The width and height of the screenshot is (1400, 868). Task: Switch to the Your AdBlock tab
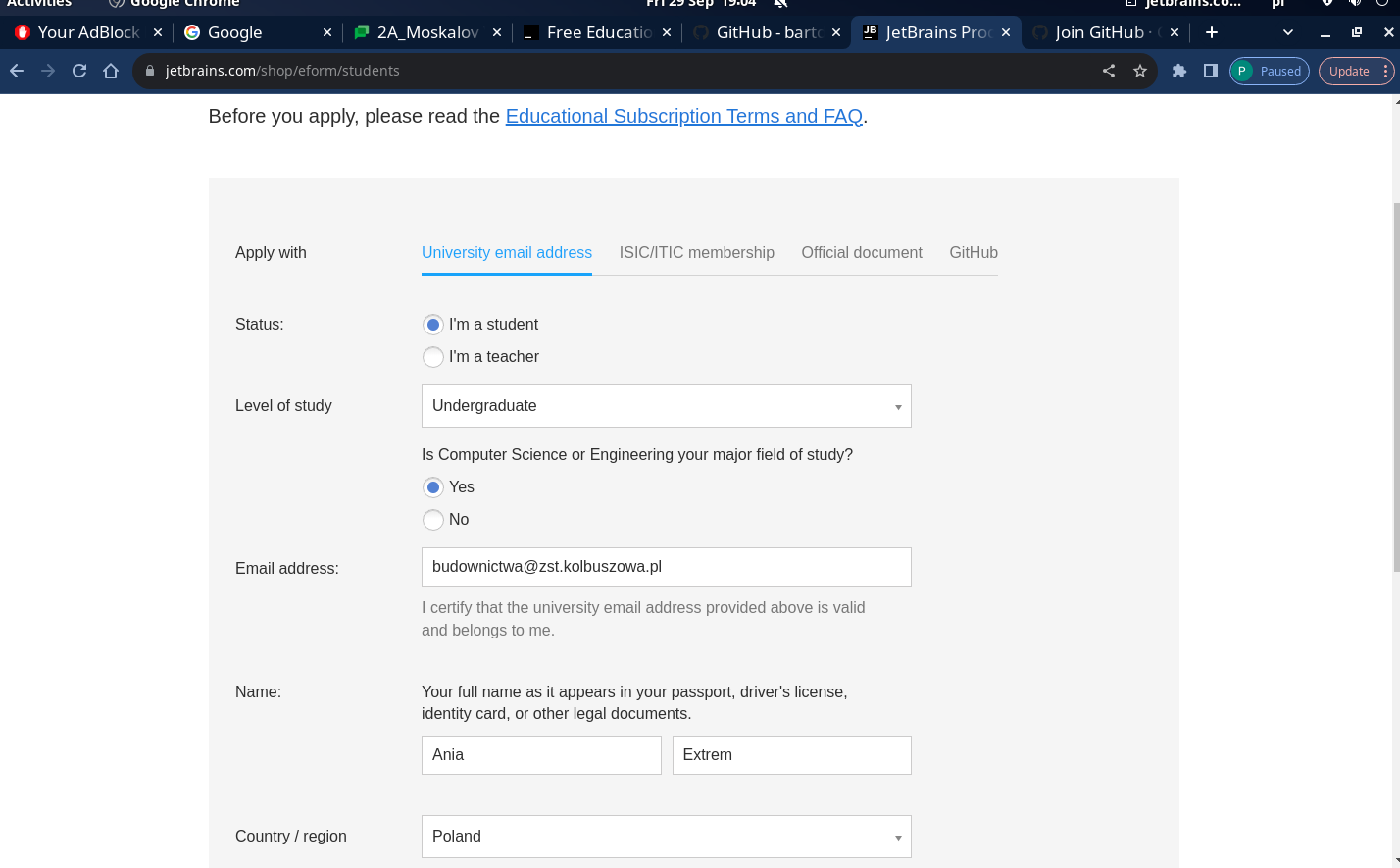click(87, 32)
